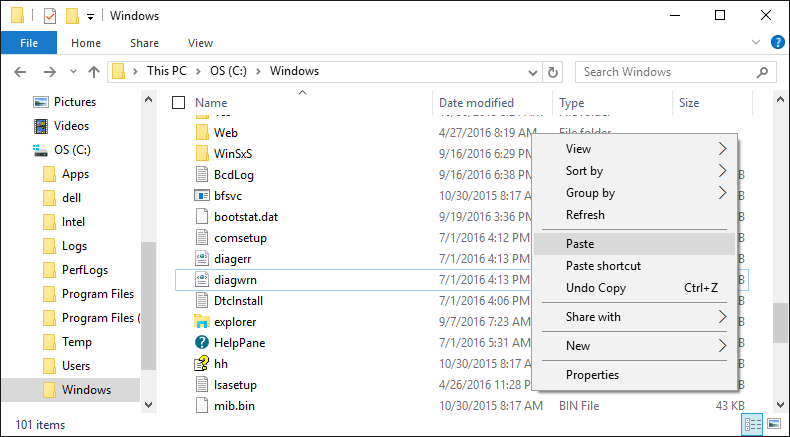Open the View submenu in context menu
Viewport: 790px width, 437px height.
(634, 149)
